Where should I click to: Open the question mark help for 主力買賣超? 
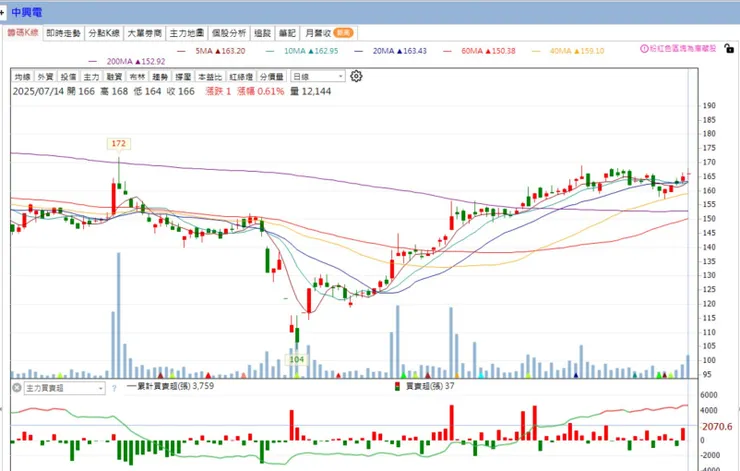coord(114,388)
